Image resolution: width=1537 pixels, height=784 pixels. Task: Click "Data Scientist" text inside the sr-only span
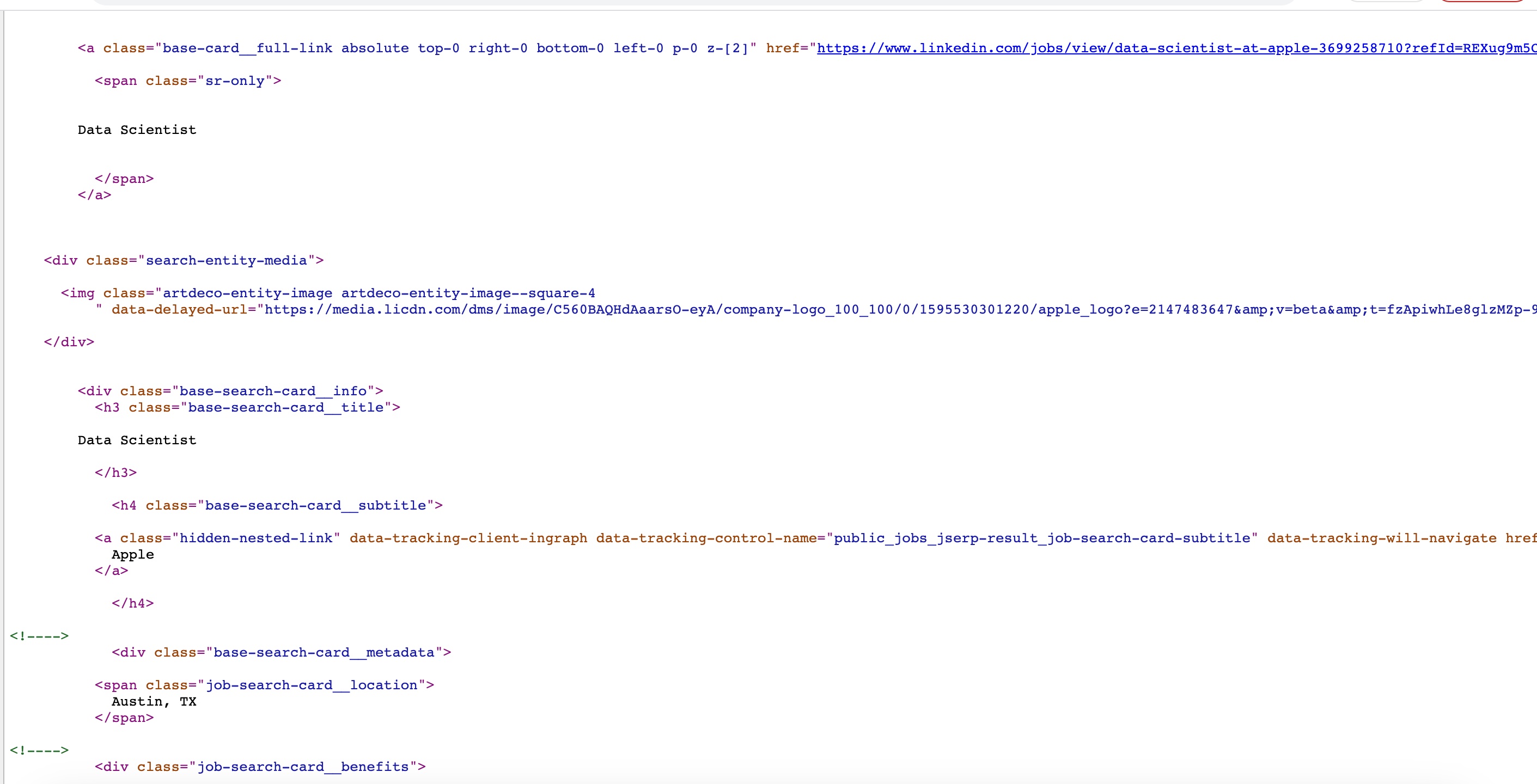tap(137, 130)
